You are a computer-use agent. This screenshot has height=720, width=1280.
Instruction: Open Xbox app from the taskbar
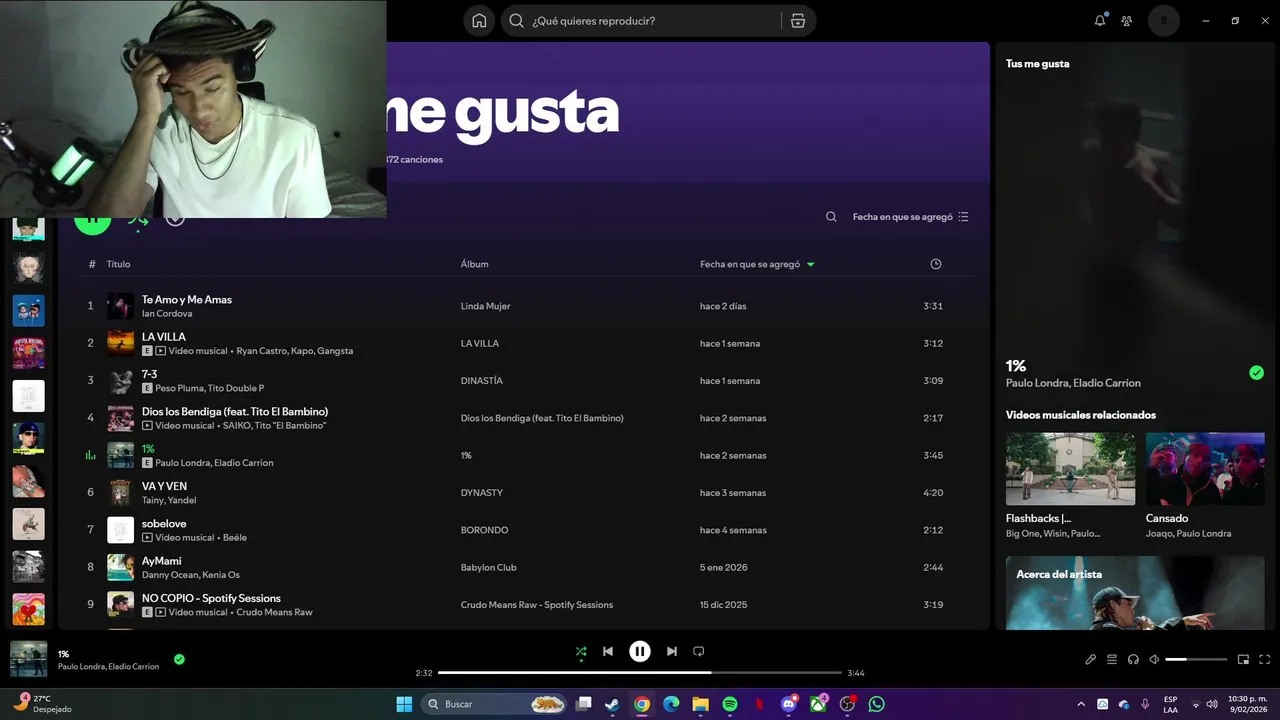click(x=818, y=704)
